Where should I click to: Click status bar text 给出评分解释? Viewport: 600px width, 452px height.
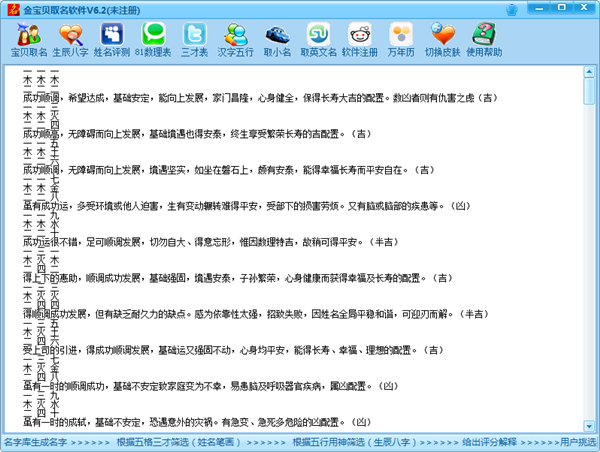click(x=489, y=442)
